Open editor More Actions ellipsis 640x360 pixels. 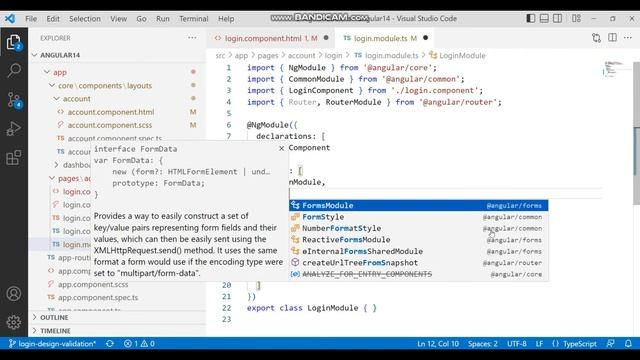[628, 38]
